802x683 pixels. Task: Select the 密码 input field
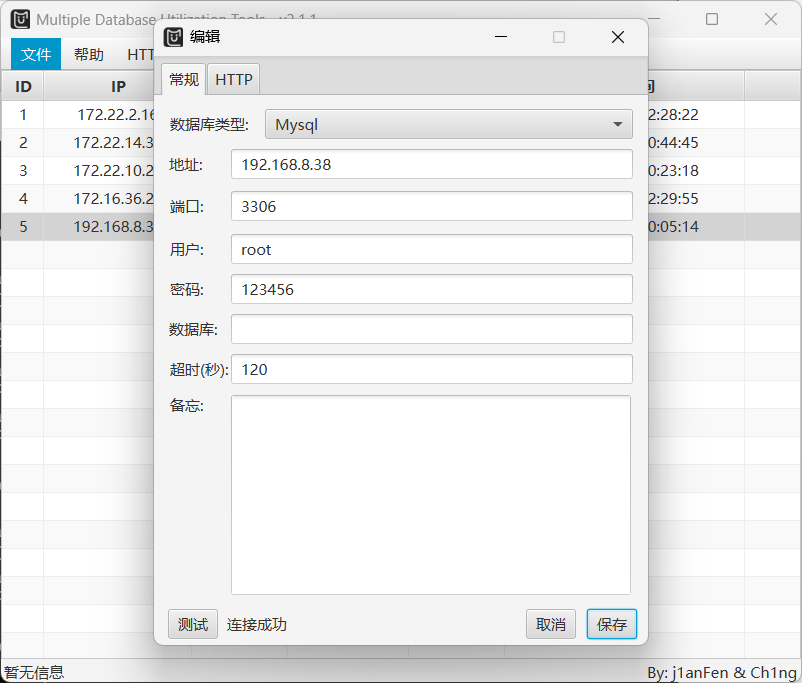click(x=431, y=289)
